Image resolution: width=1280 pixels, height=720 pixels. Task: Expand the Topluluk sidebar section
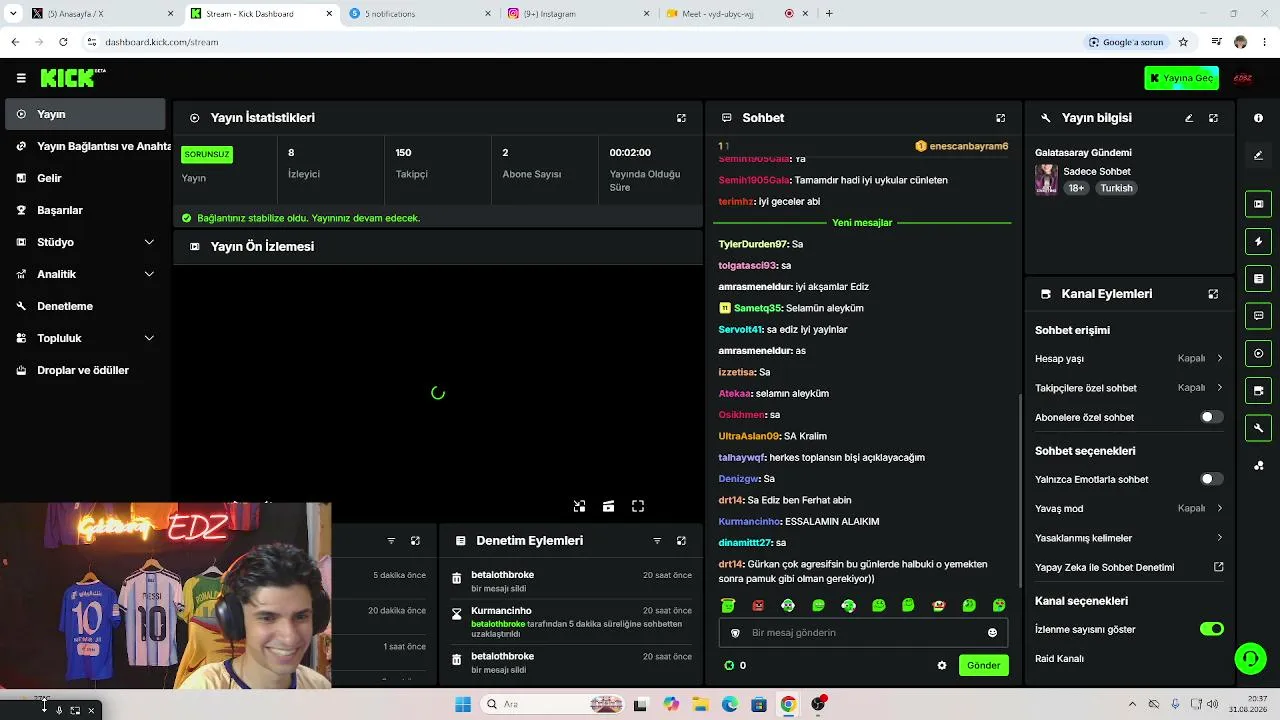point(83,338)
